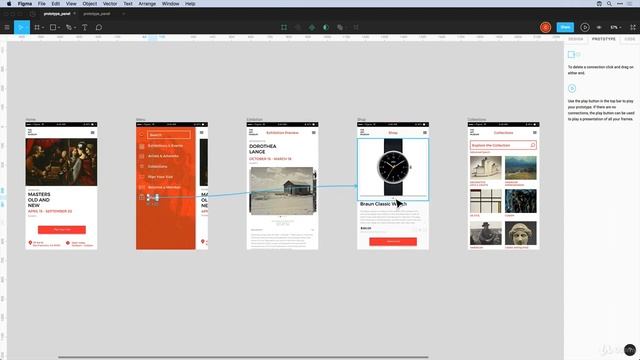Expand the Frame tool options arrow

coord(42,28)
